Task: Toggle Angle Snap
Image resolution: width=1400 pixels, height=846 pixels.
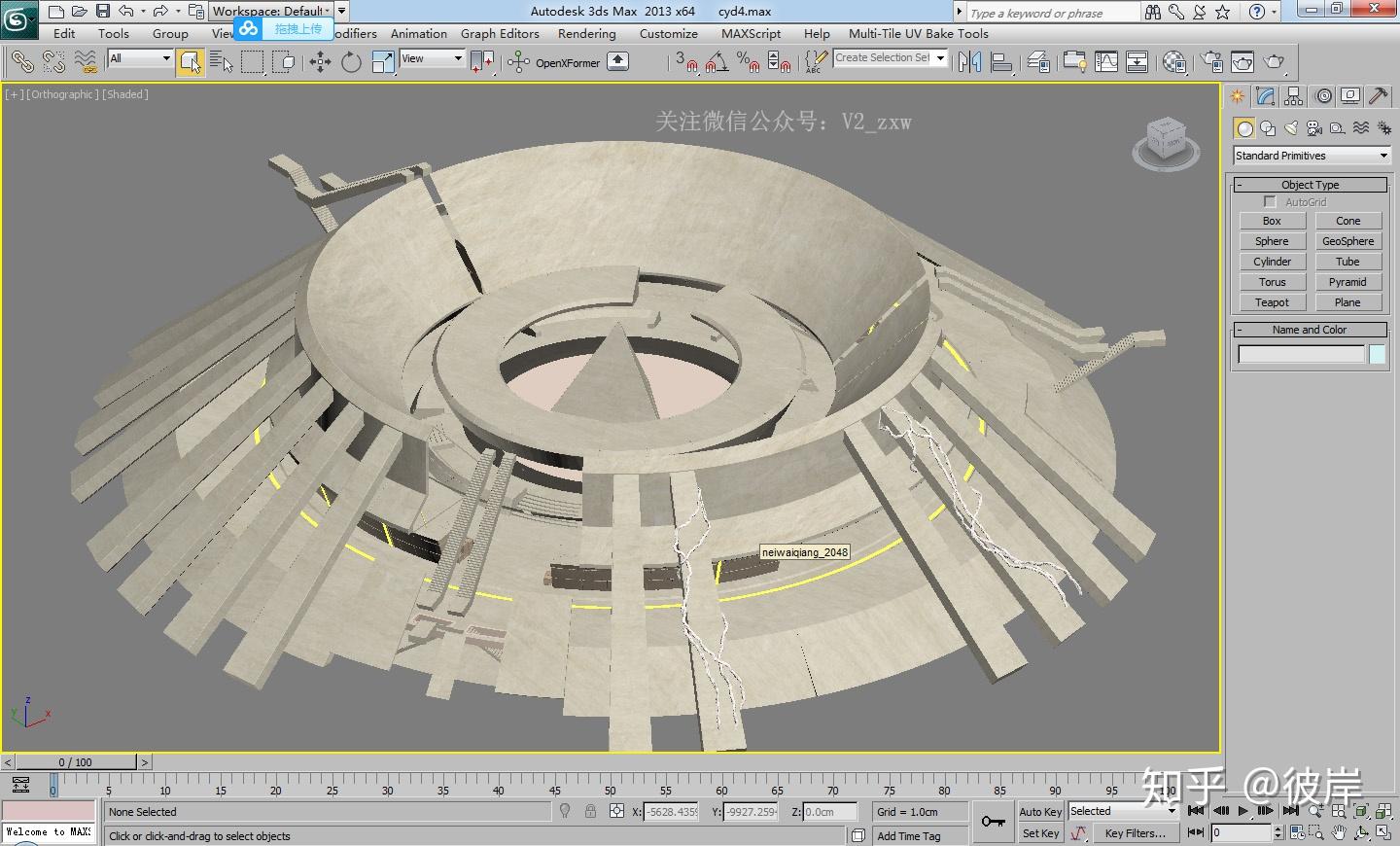Action: coord(717,62)
